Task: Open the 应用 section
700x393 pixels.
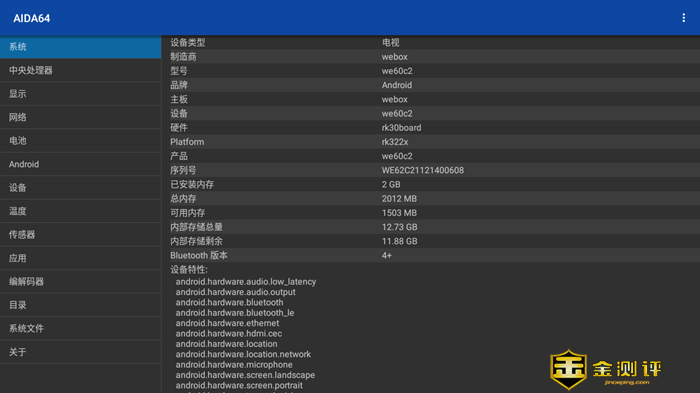Action: (80, 258)
